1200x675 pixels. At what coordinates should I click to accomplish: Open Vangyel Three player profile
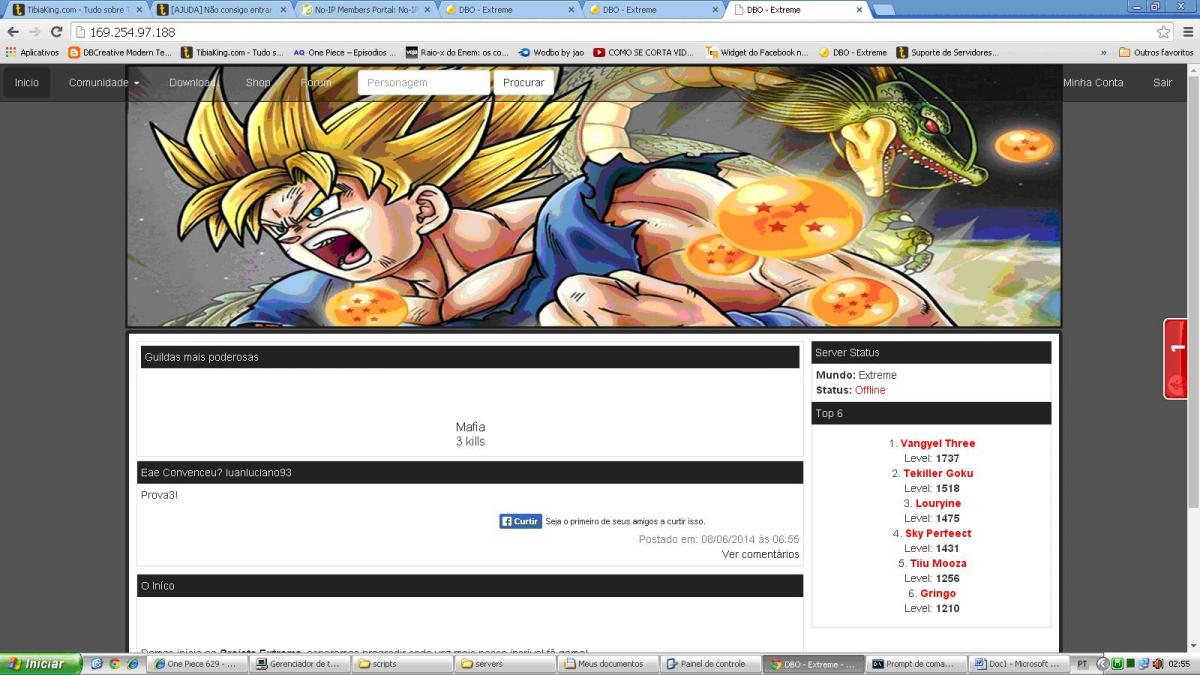[x=938, y=443]
